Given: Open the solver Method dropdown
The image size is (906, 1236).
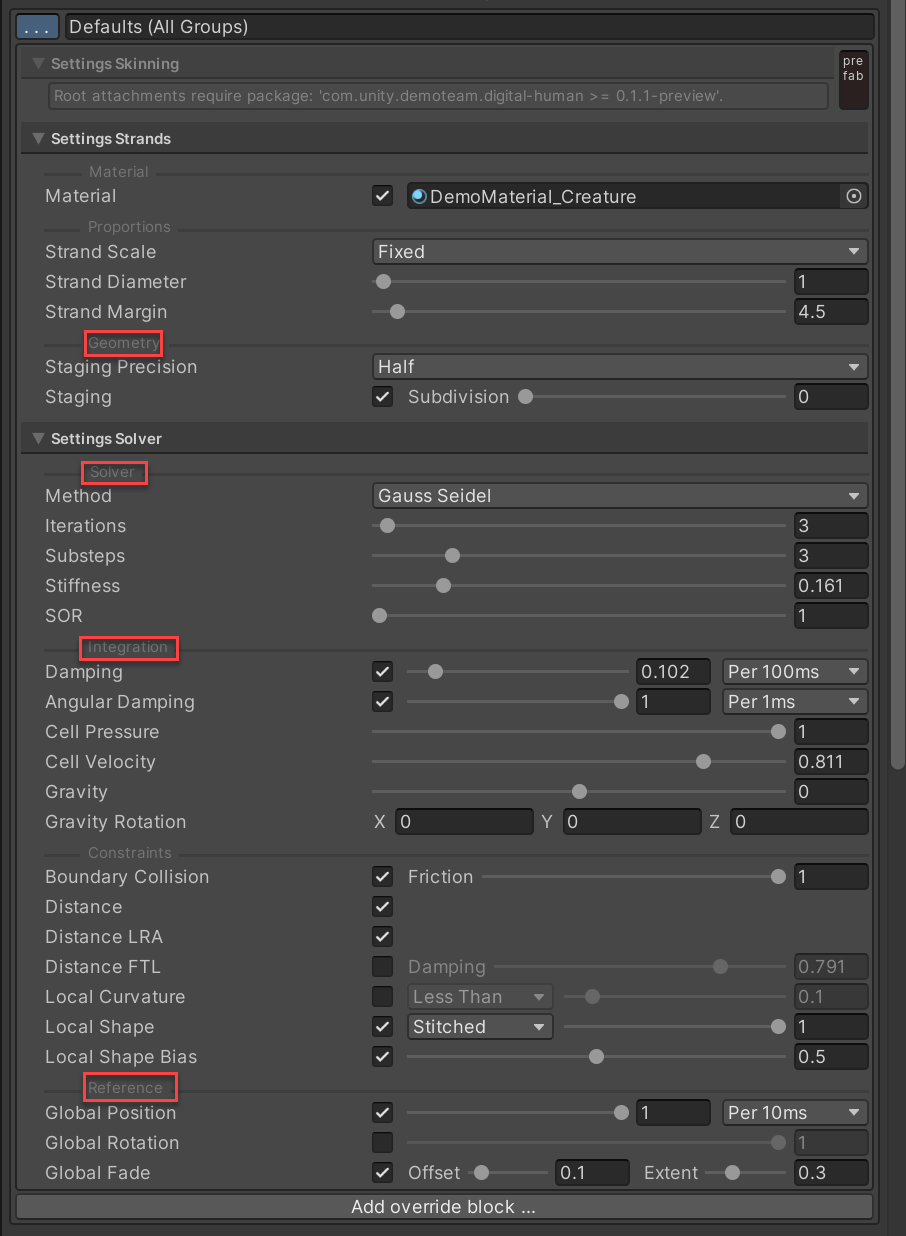Looking at the screenshot, I should point(619,496).
